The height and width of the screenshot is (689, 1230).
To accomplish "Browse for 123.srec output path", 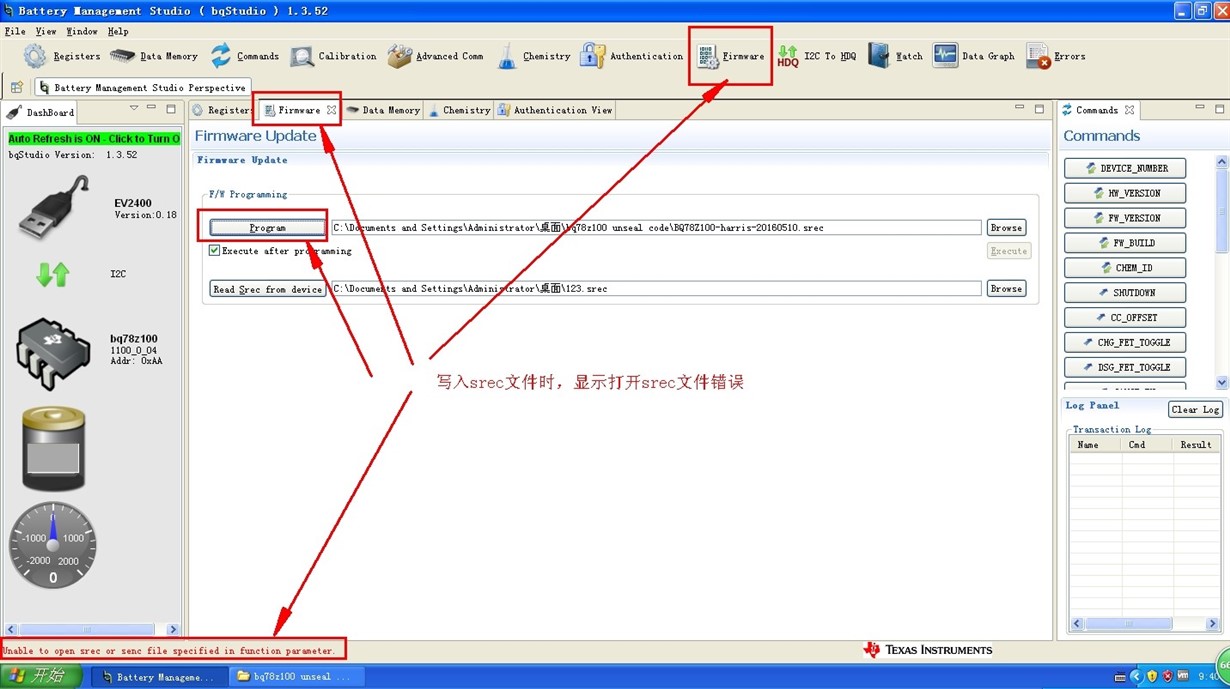I will point(1006,289).
